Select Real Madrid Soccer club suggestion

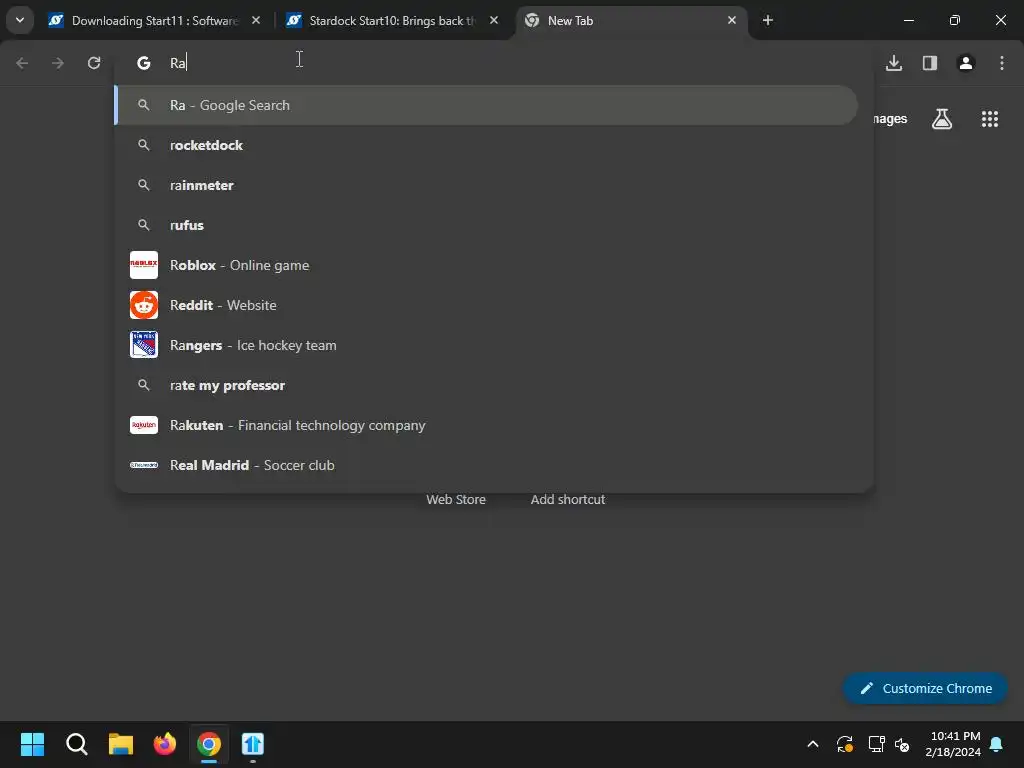tap(486, 465)
